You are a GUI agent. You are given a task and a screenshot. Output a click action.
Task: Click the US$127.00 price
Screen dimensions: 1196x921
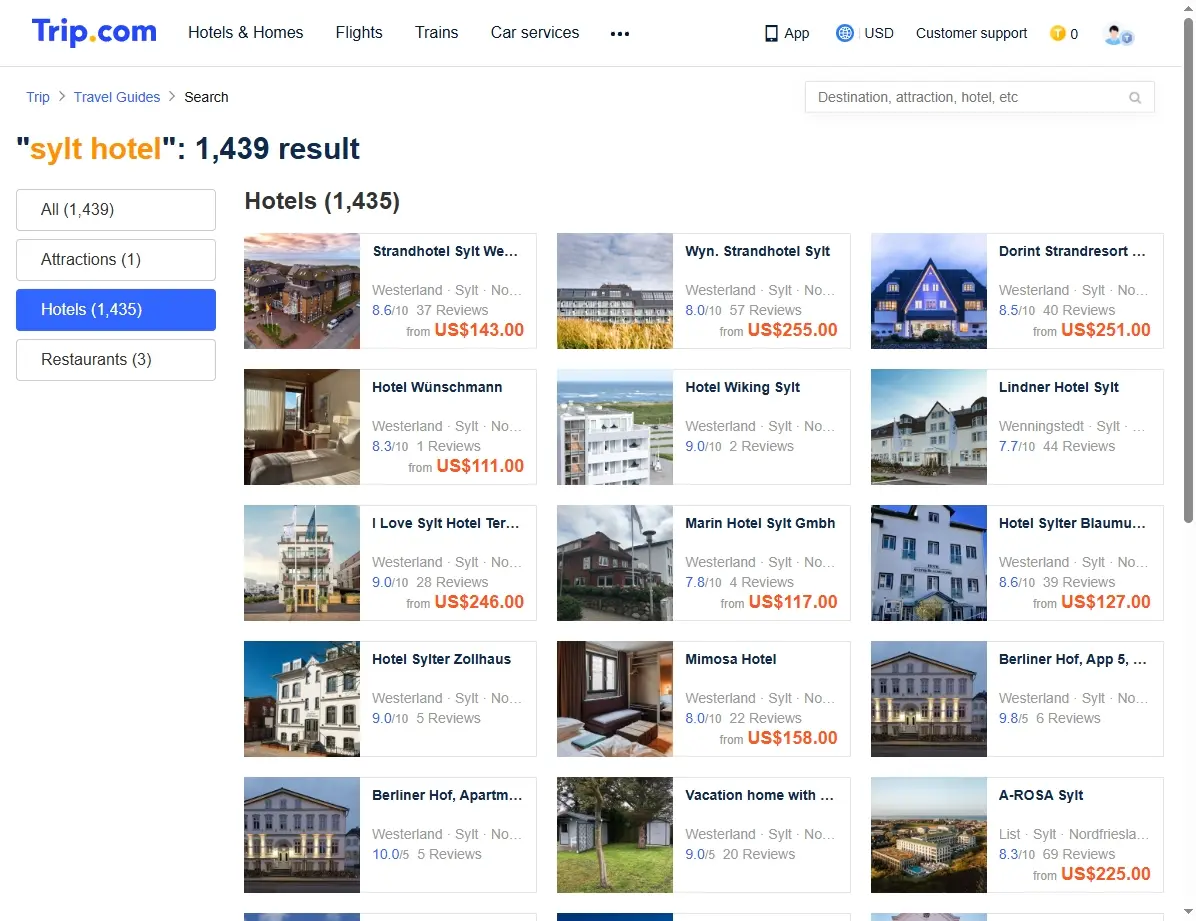click(x=1106, y=602)
